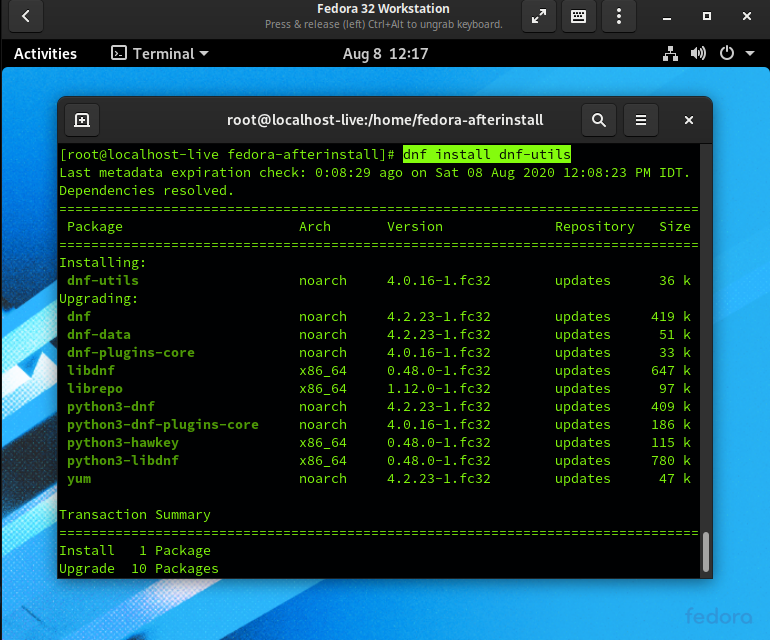
Task: Click the Version column header
Action: (x=415, y=226)
